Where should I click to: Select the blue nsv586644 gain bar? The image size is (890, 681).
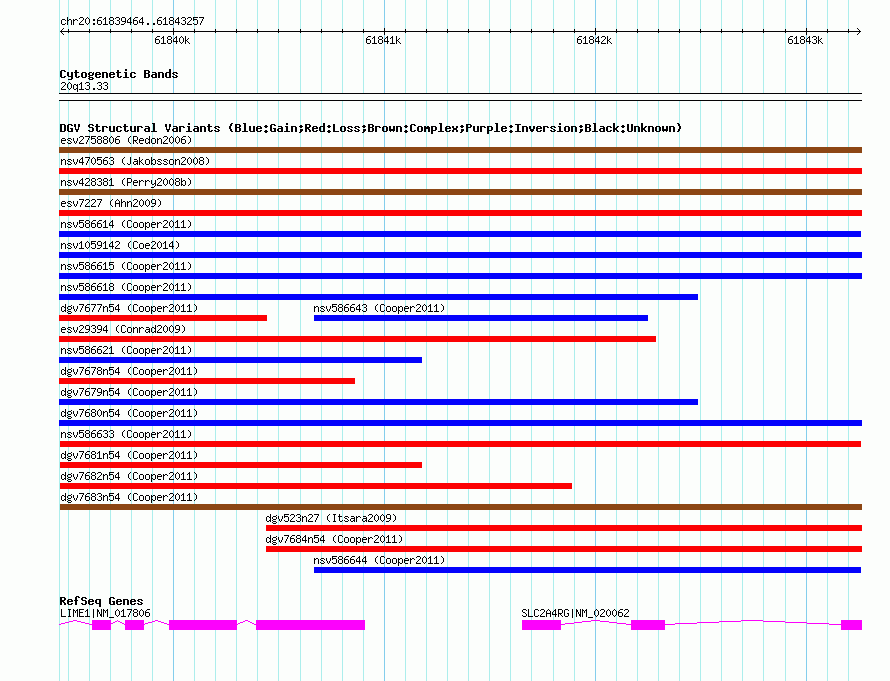tap(587, 570)
